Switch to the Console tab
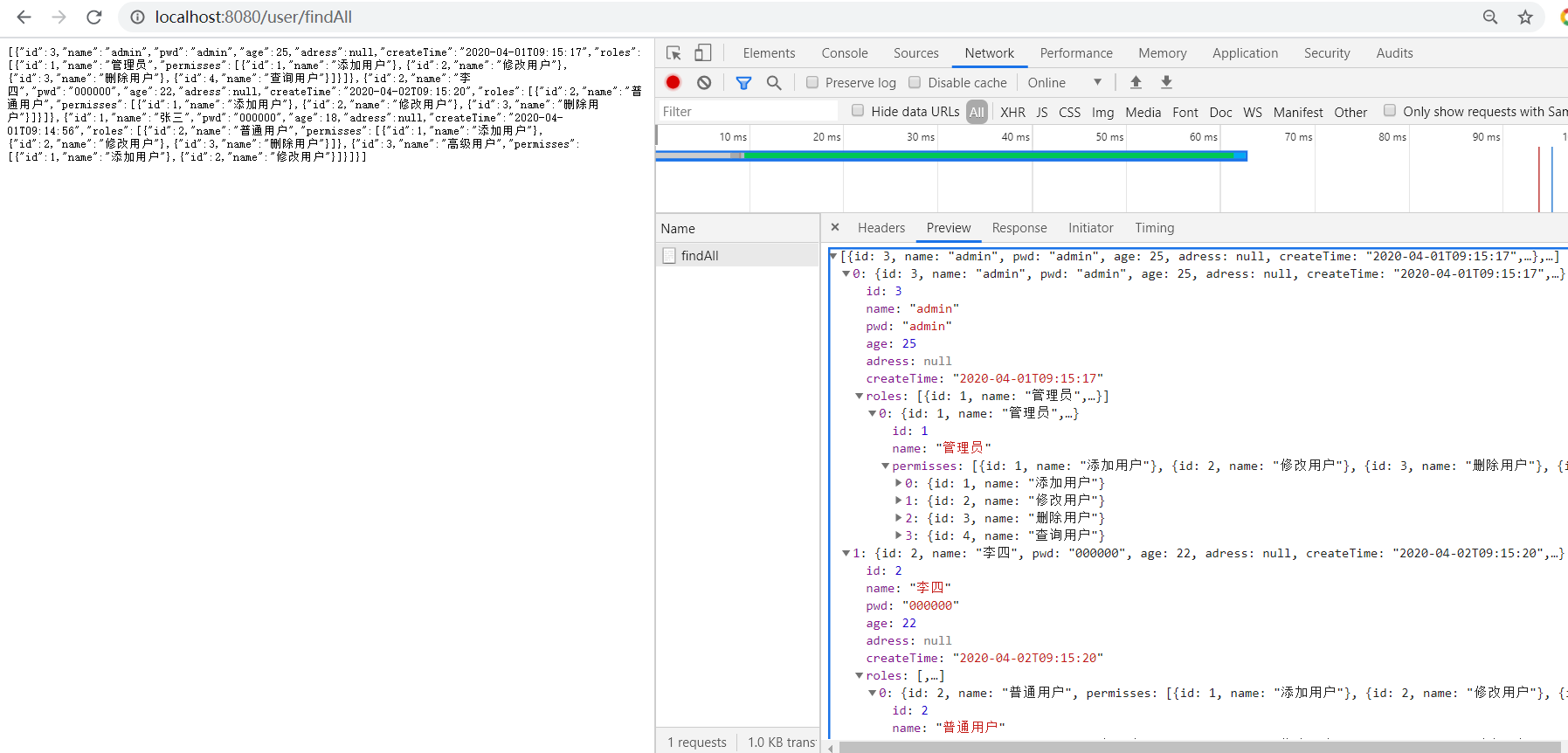Image resolution: width=1568 pixels, height=753 pixels. (845, 53)
